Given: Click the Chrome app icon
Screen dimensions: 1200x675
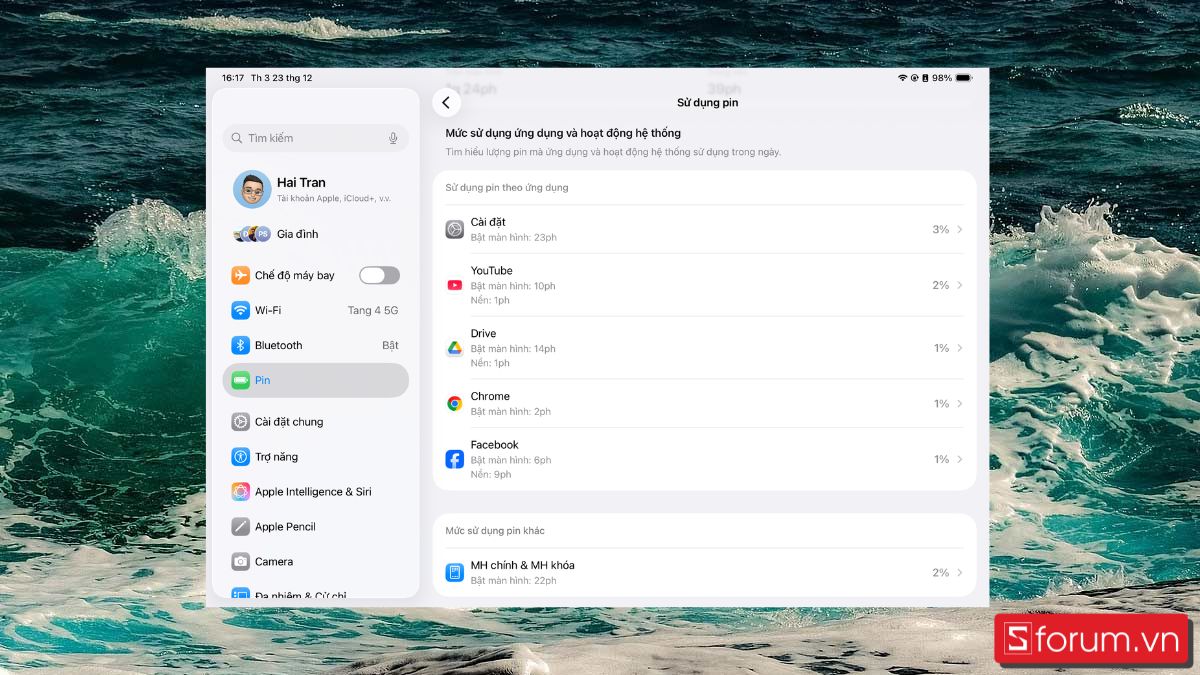Looking at the screenshot, I should (454, 403).
